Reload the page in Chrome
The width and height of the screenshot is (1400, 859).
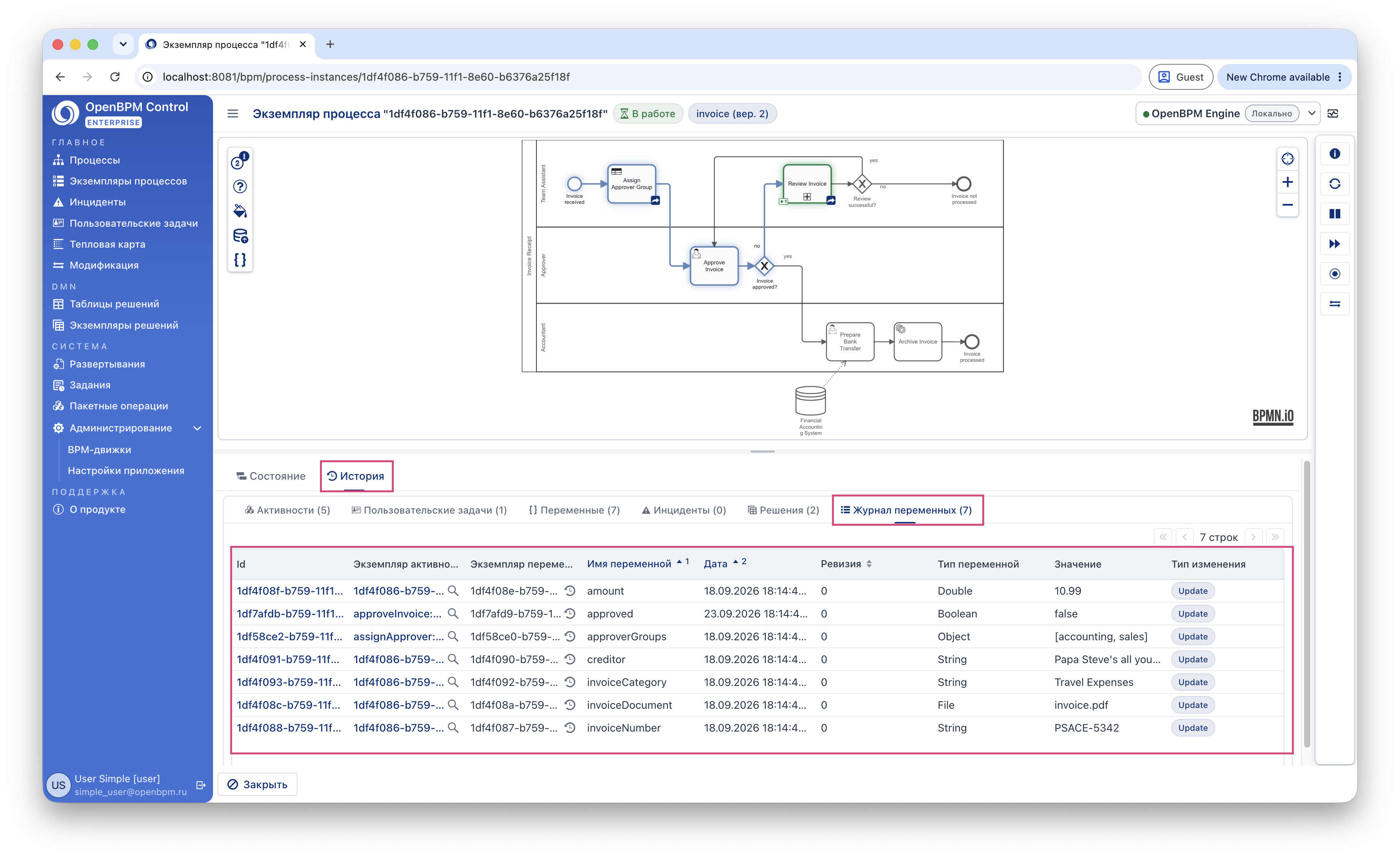(115, 77)
